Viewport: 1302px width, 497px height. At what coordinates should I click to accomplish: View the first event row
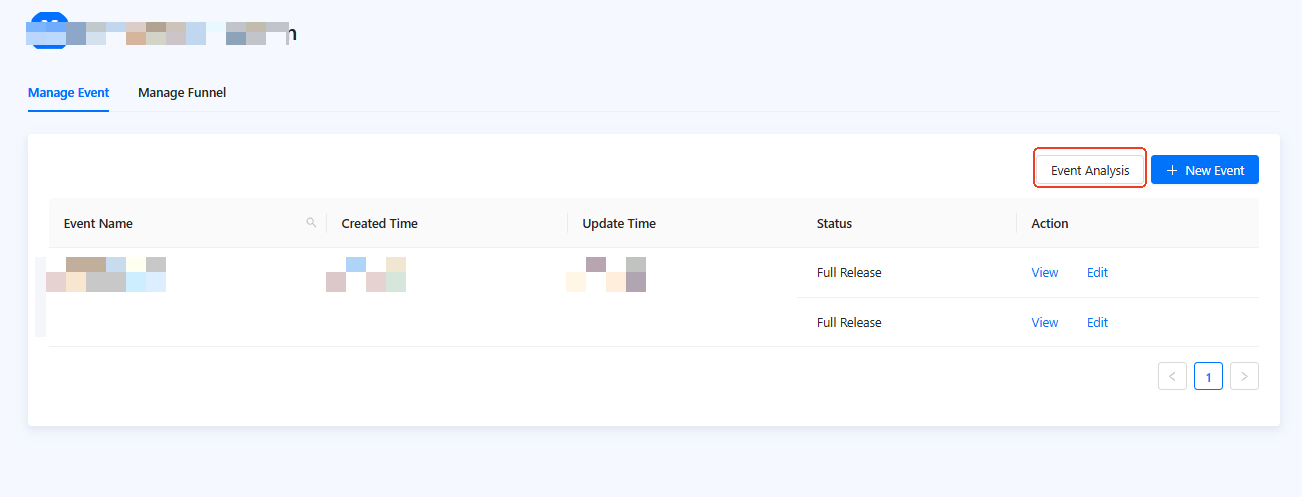[x=1044, y=273]
